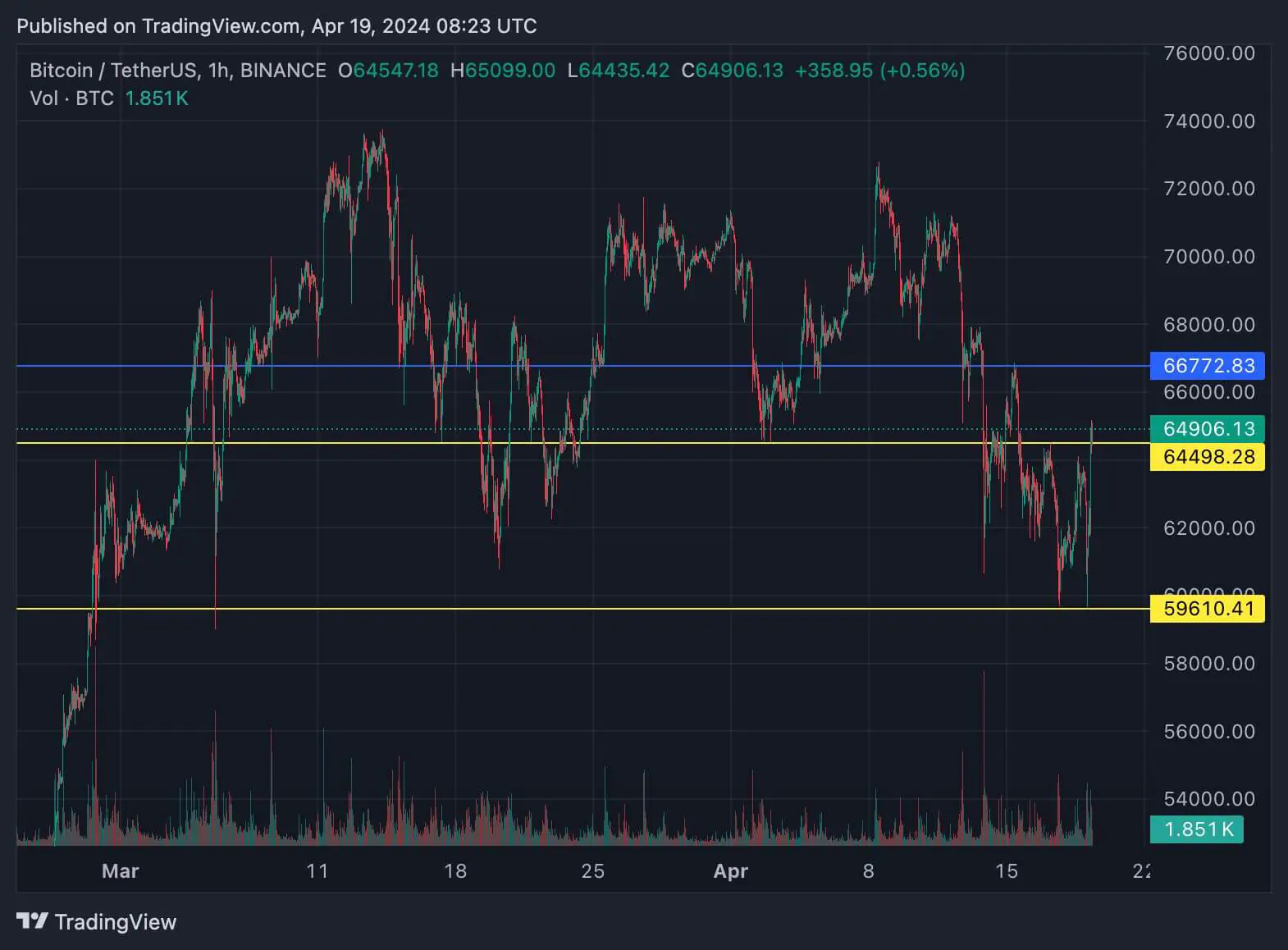Click the TradingView logo icon
This screenshot has width=1288, height=950.
pos(32,921)
